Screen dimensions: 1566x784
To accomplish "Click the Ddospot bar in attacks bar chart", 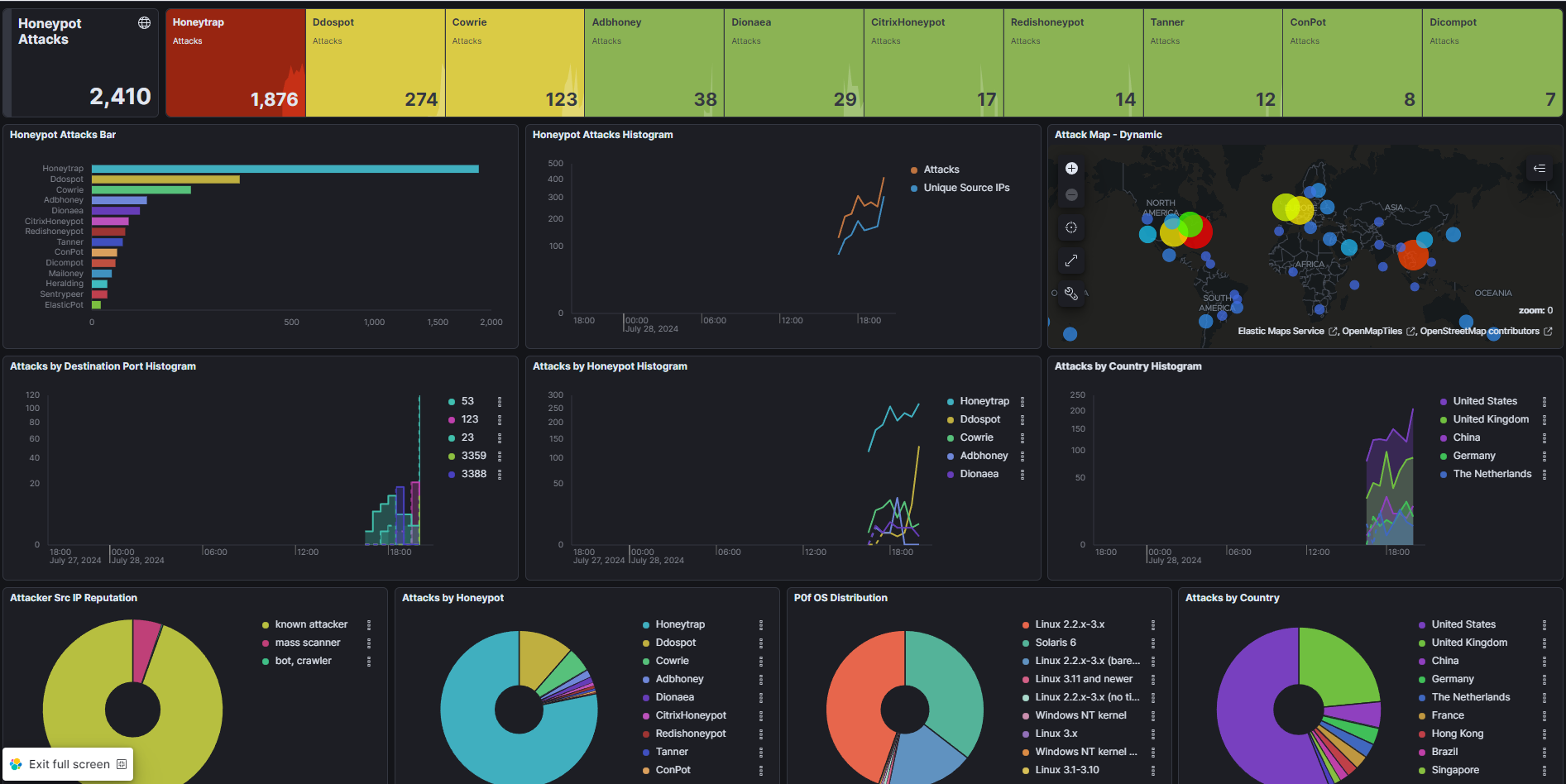I will coord(165,179).
